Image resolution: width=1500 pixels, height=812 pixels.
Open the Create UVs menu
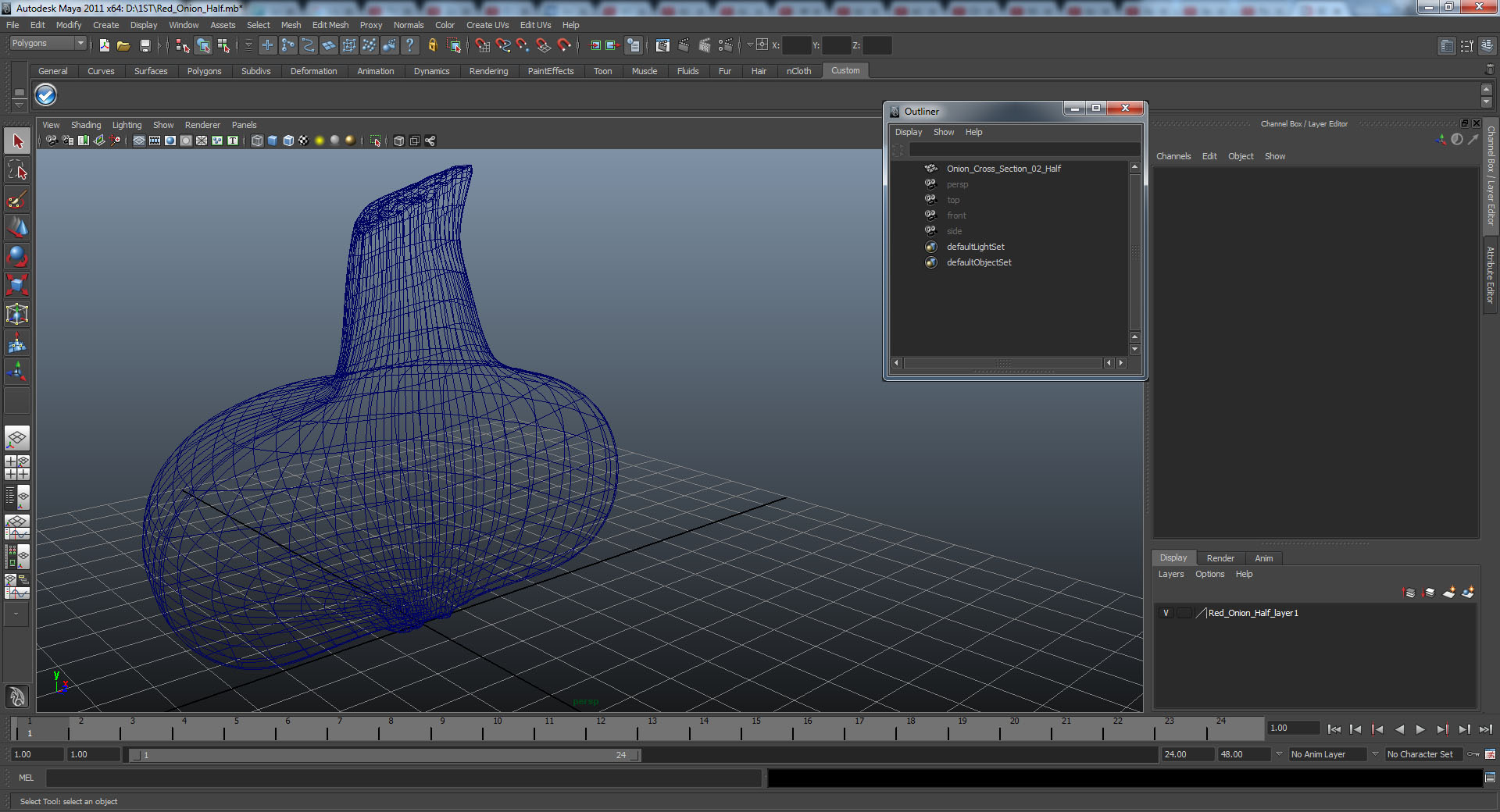(487, 25)
